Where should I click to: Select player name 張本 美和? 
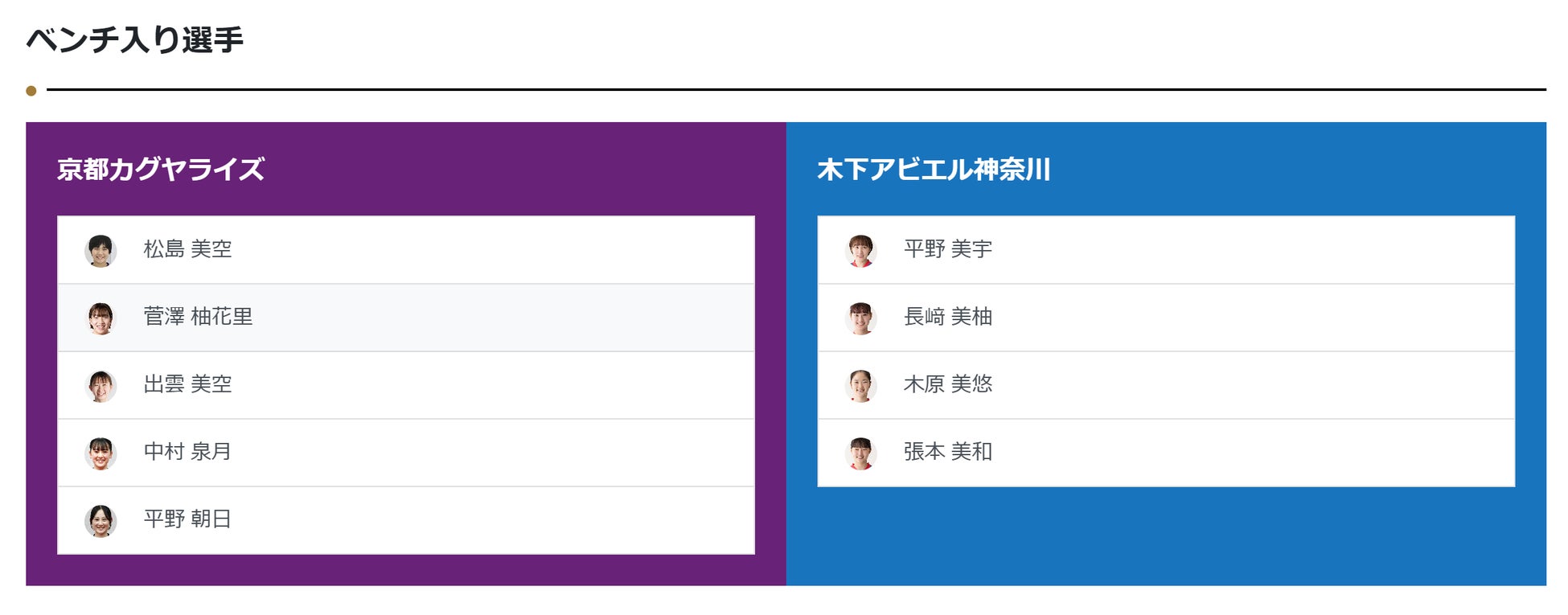[947, 452]
